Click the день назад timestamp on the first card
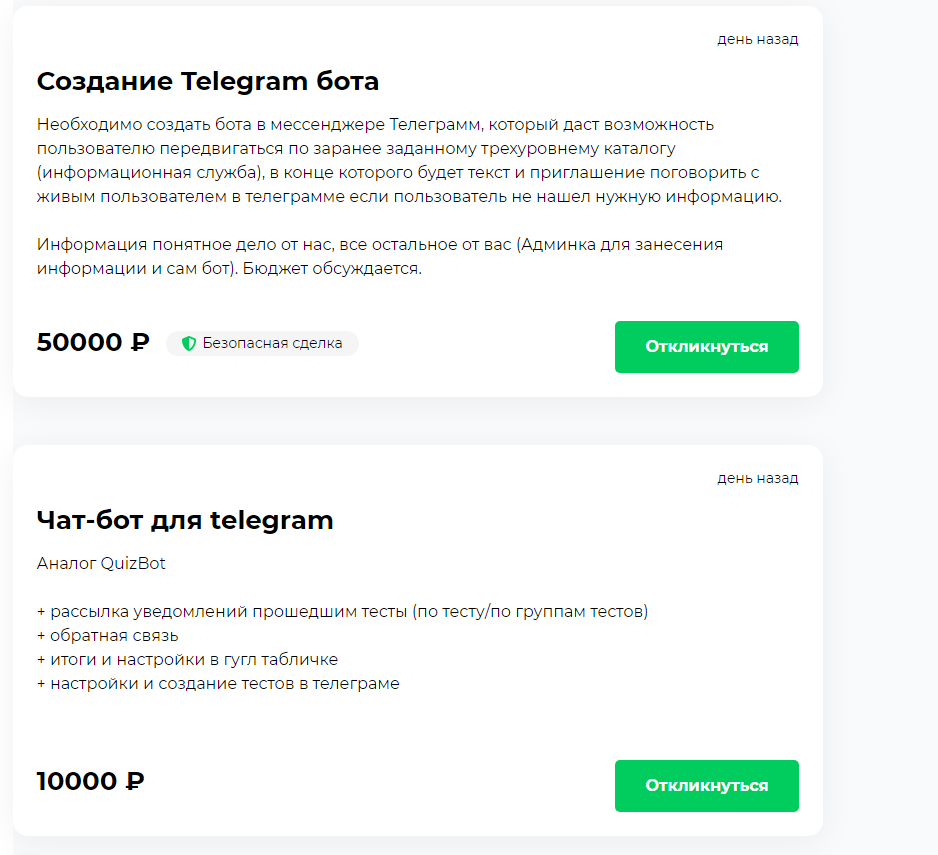 coord(757,40)
